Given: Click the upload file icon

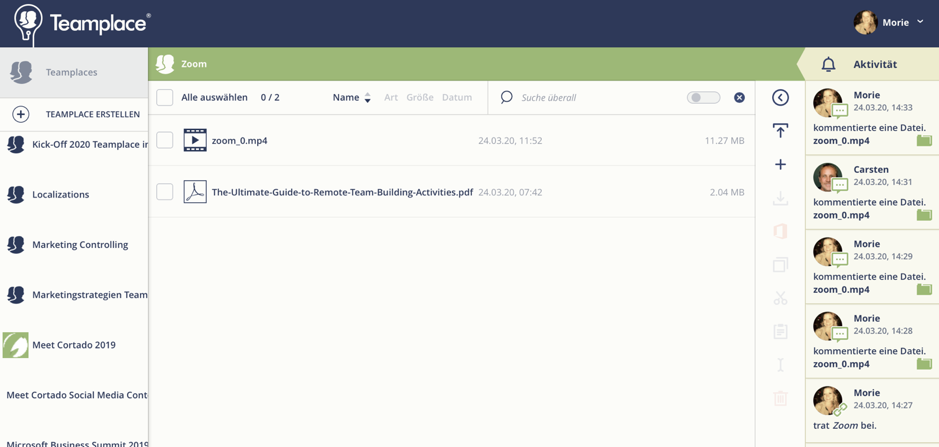Looking at the screenshot, I should [x=780, y=131].
